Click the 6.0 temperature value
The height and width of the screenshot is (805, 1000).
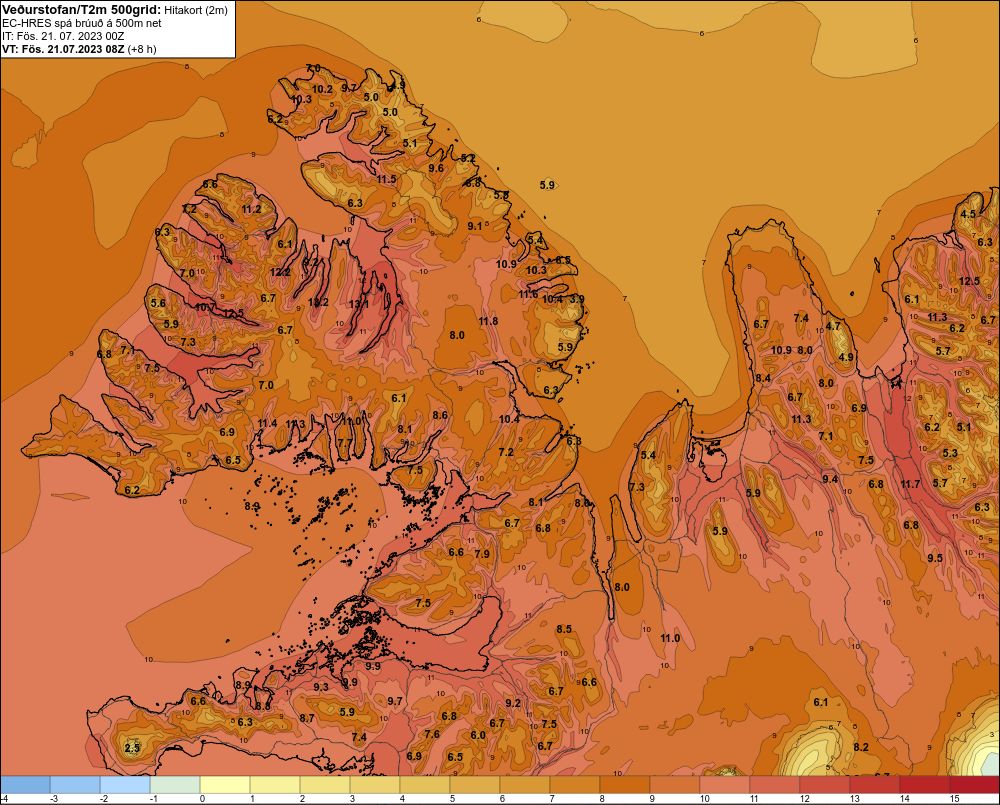(478, 735)
